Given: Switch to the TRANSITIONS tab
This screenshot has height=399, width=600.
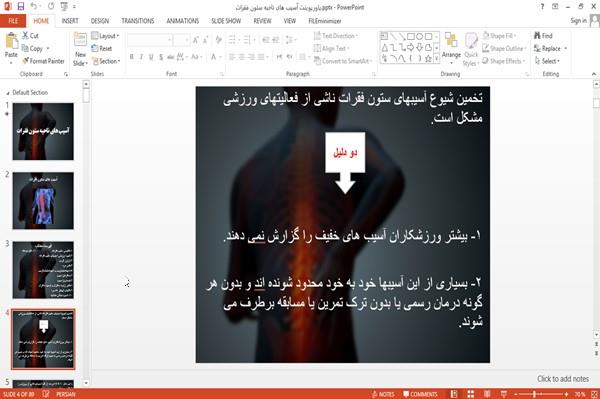Looking at the screenshot, I should [138, 21].
